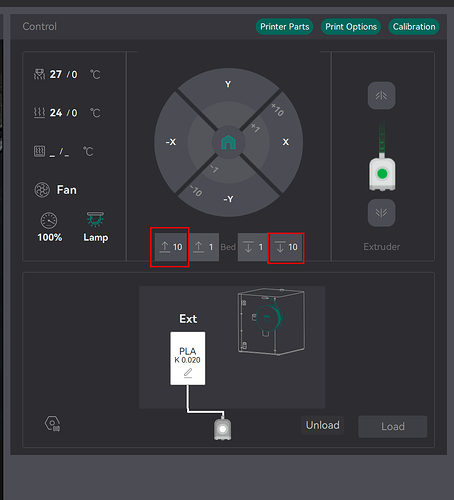The width and height of the screenshot is (454, 500).
Task: Select the PLA K 0.020 Ext spool
Action: tap(188, 358)
